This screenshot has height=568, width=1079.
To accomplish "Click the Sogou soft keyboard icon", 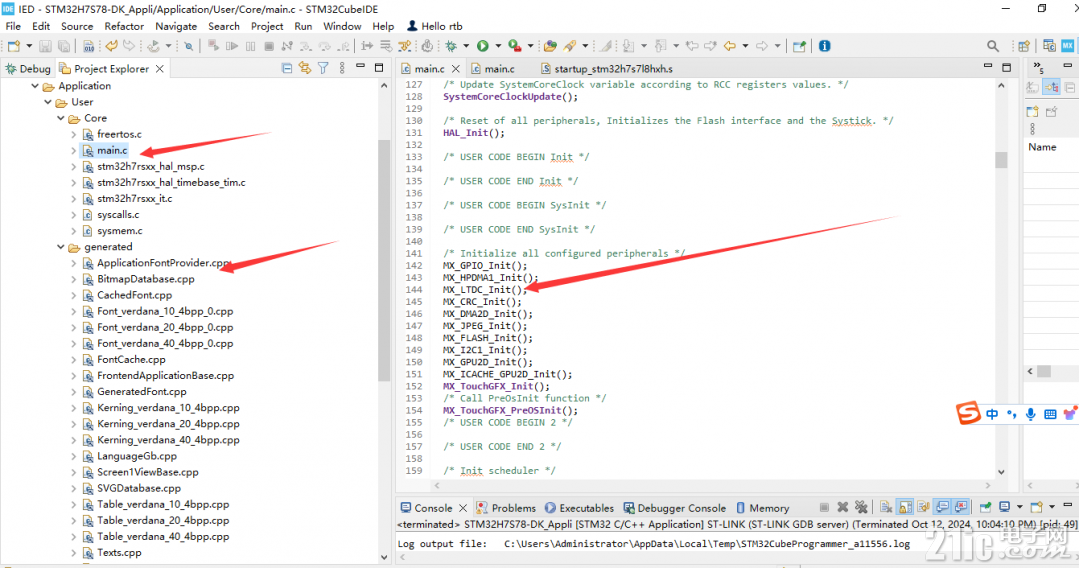I will pos(1050,414).
